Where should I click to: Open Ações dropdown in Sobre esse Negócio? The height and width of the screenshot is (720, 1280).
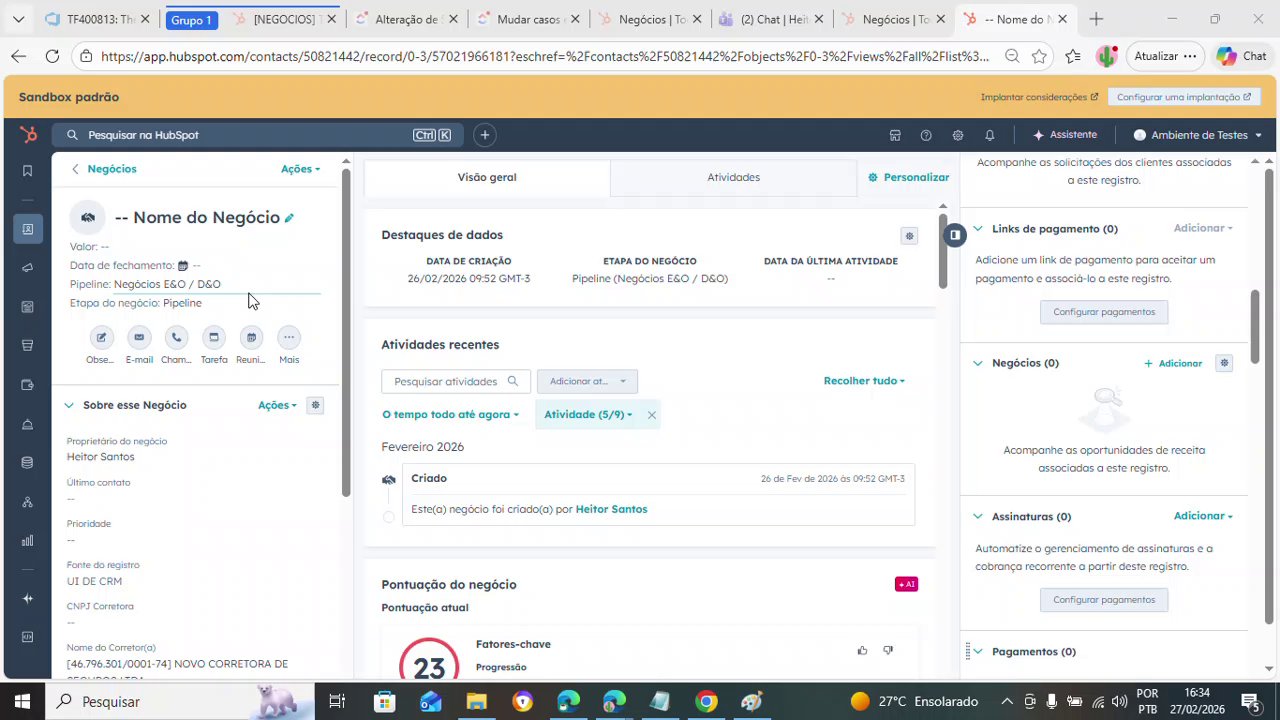click(277, 405)
